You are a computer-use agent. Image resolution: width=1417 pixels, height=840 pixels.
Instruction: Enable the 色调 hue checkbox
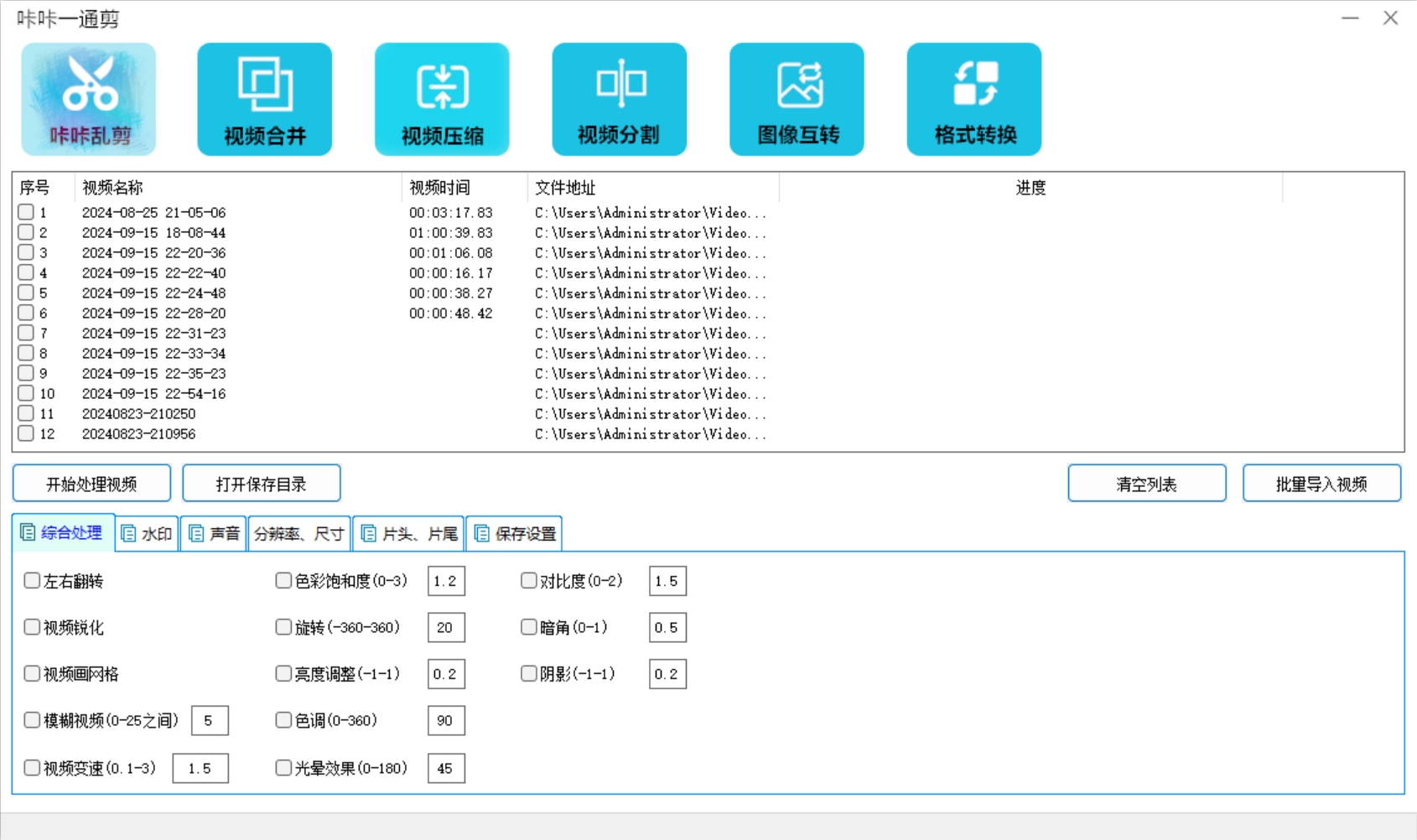[x=283, y=719]
